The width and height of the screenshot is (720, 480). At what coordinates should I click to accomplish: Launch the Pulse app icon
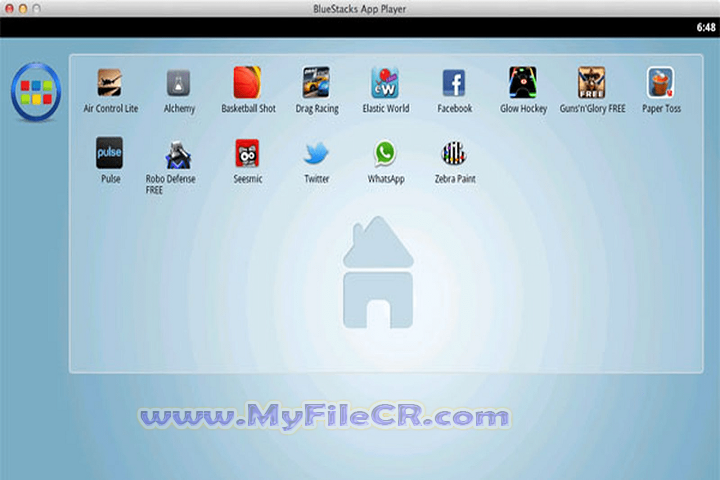coord(109,152)
